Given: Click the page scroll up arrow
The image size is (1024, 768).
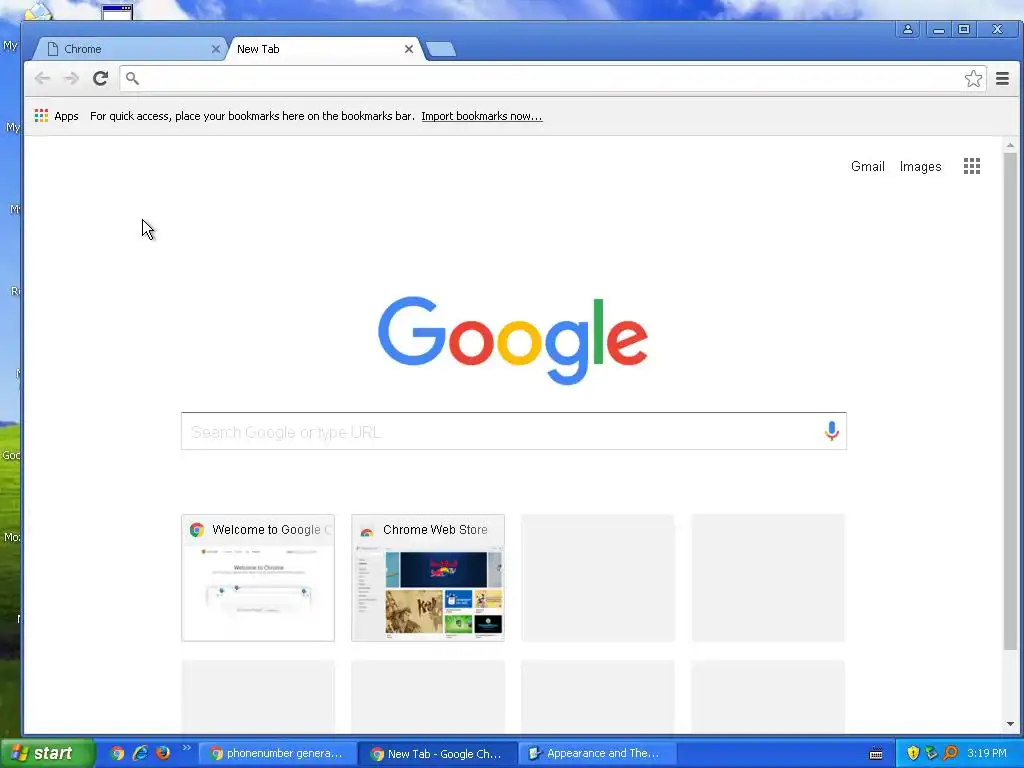Looking at the screenshot, I should (x=1010, y=145).
